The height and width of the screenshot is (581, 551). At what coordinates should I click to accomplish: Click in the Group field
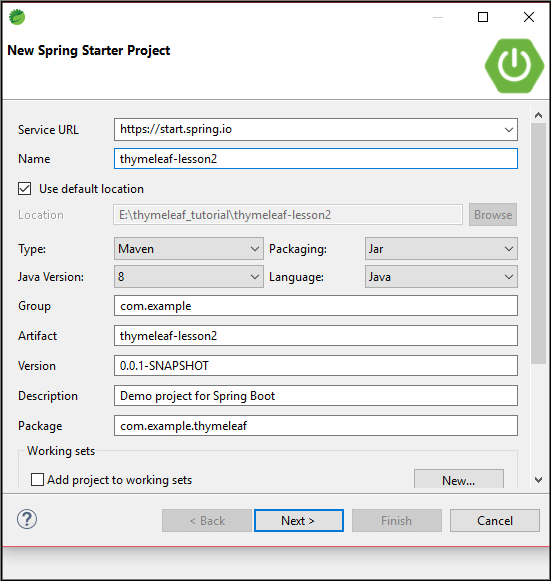[x=316, y=306]
